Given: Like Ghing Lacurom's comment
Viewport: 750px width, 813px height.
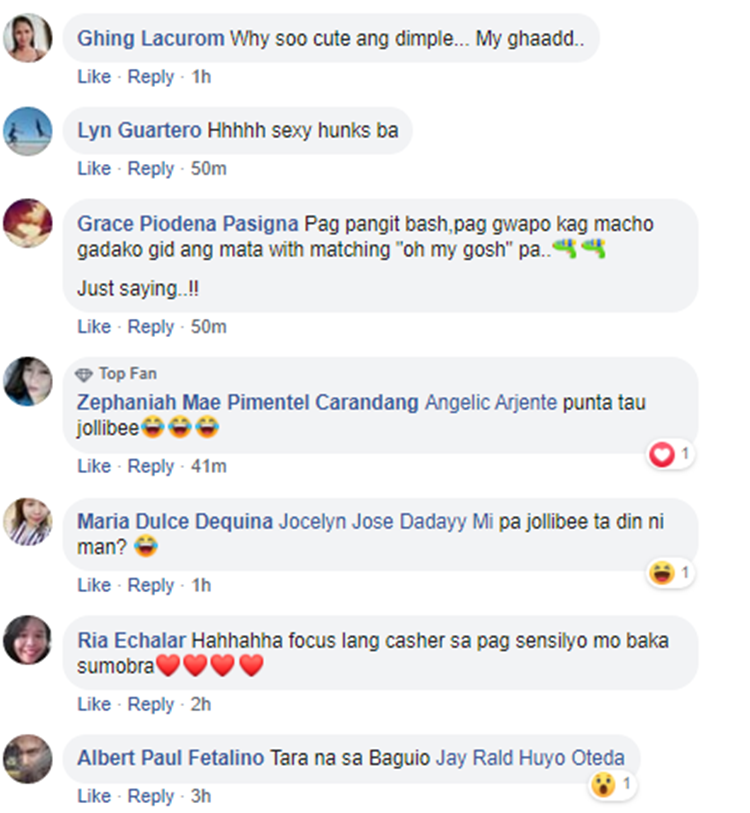Looking at the screenshot, I should click(x=94, y=77).
